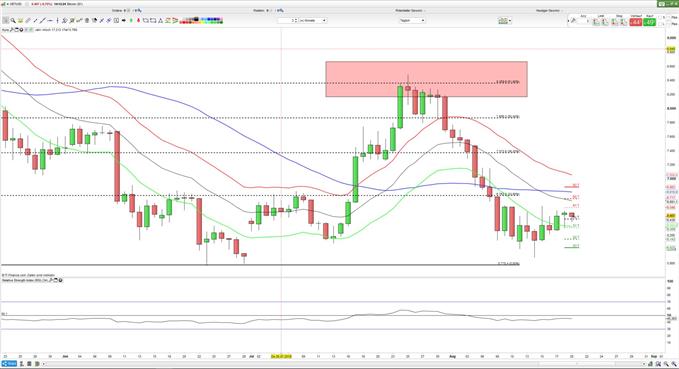Click the red Verkauf sell button
Image resolution: width=679 pixels, height=369 pixels.
[635, 21]
